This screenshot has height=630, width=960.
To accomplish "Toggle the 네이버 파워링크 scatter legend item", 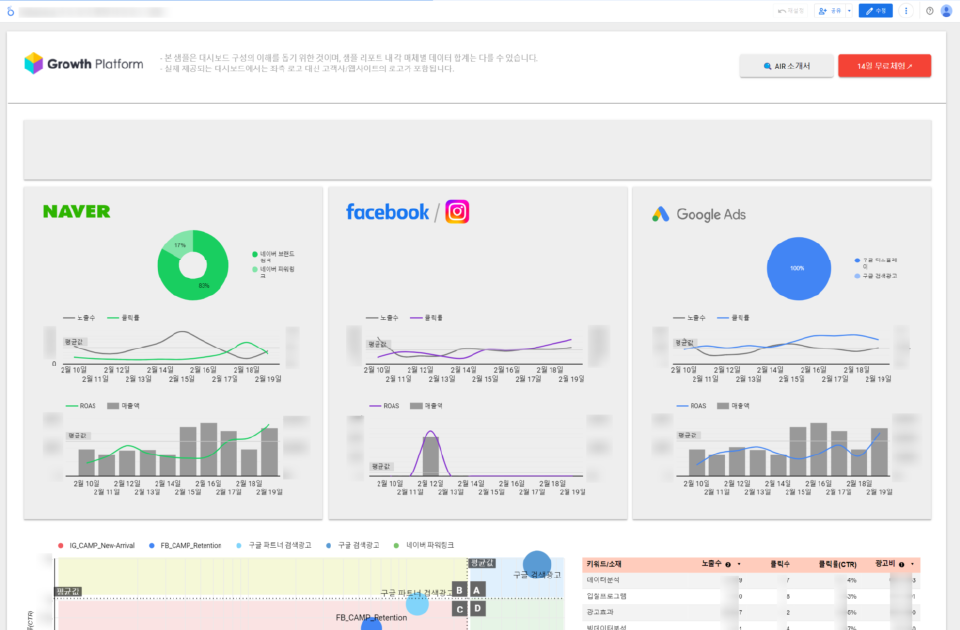I will coord(427,545).
